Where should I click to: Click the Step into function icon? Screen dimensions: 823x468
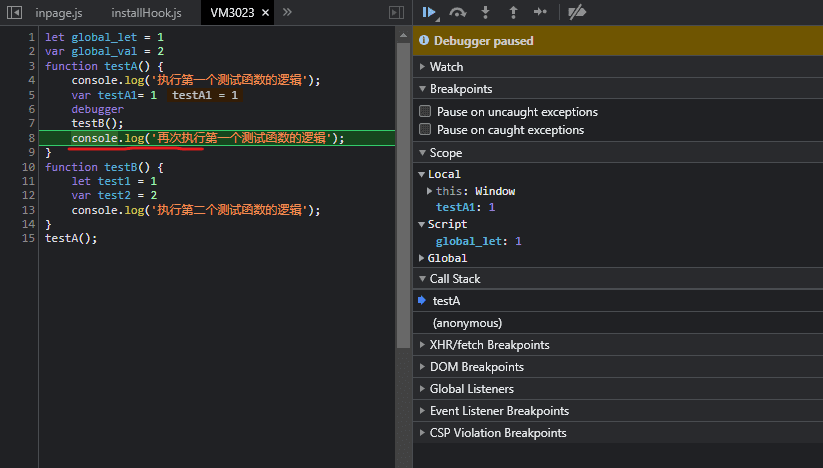click(486, 12)
